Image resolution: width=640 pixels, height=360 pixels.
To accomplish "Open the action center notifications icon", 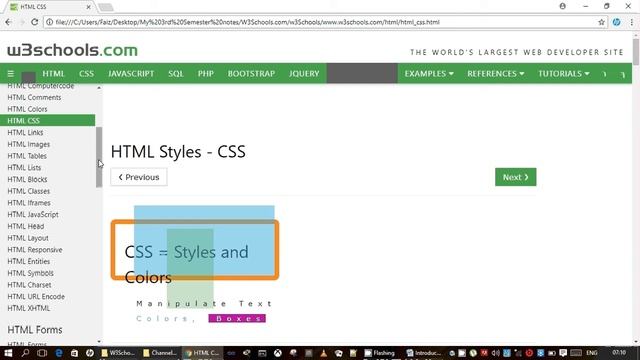I will 563,353.
